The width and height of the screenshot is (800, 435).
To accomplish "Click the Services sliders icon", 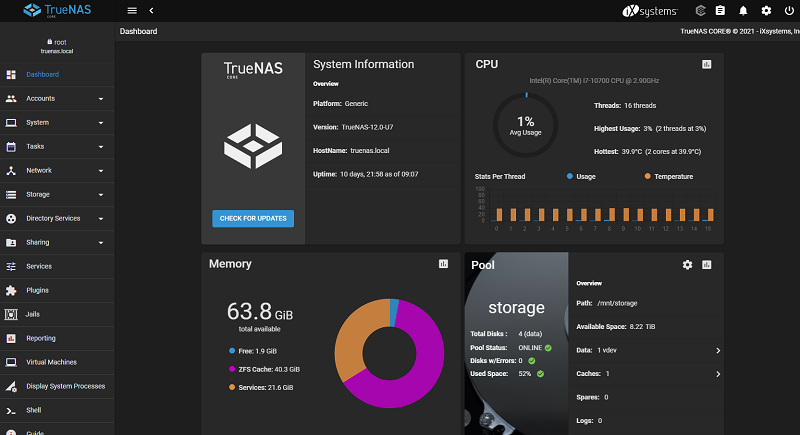I will (x=11, y=266).
